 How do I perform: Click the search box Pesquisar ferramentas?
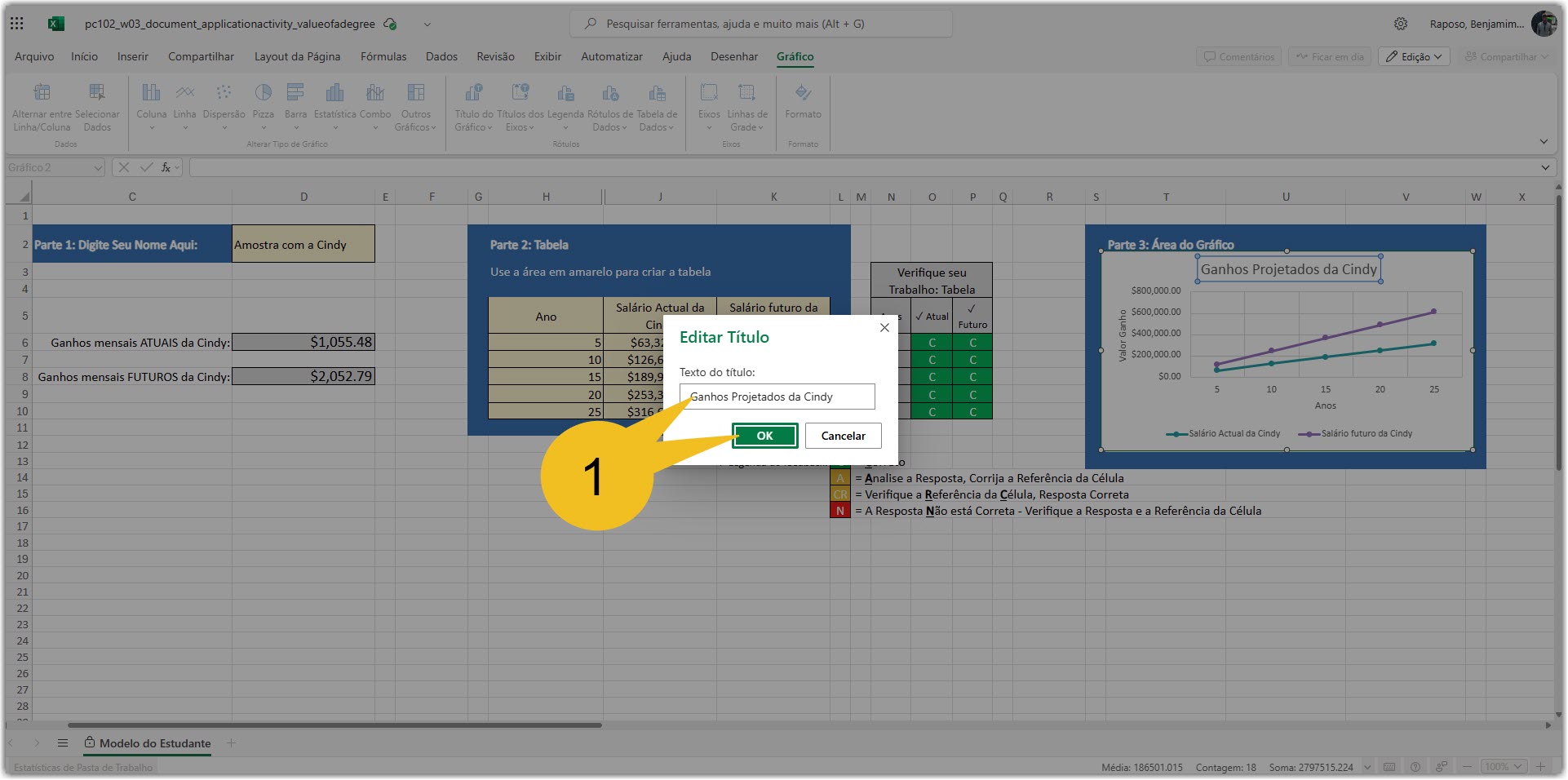coord(760,24)
